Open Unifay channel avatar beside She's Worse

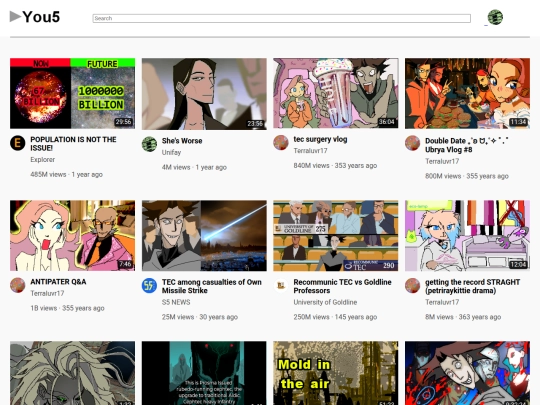(x=149, y=144)
